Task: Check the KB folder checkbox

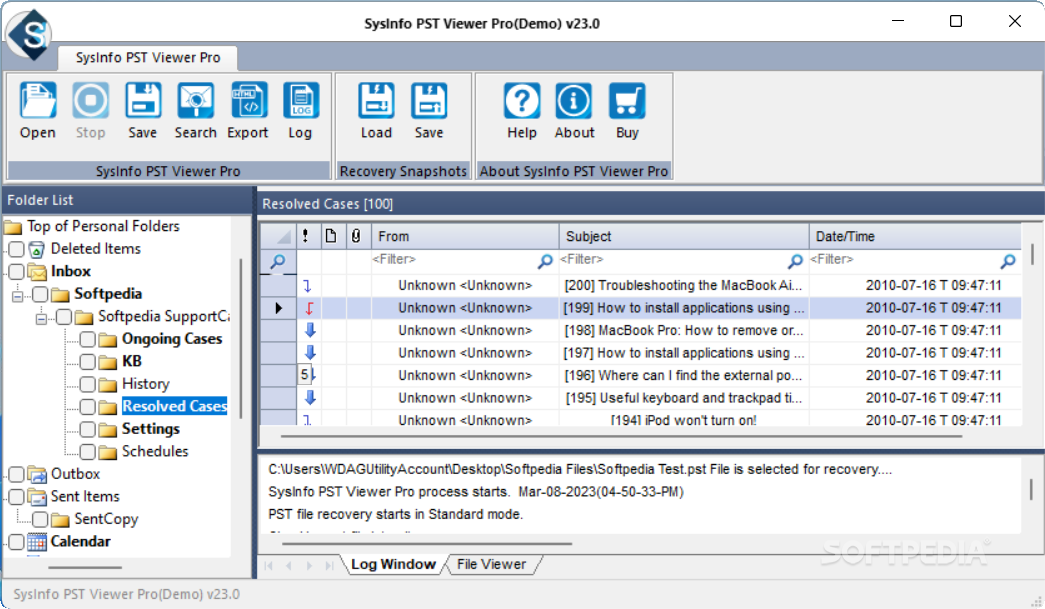Action: coord(87,362)
